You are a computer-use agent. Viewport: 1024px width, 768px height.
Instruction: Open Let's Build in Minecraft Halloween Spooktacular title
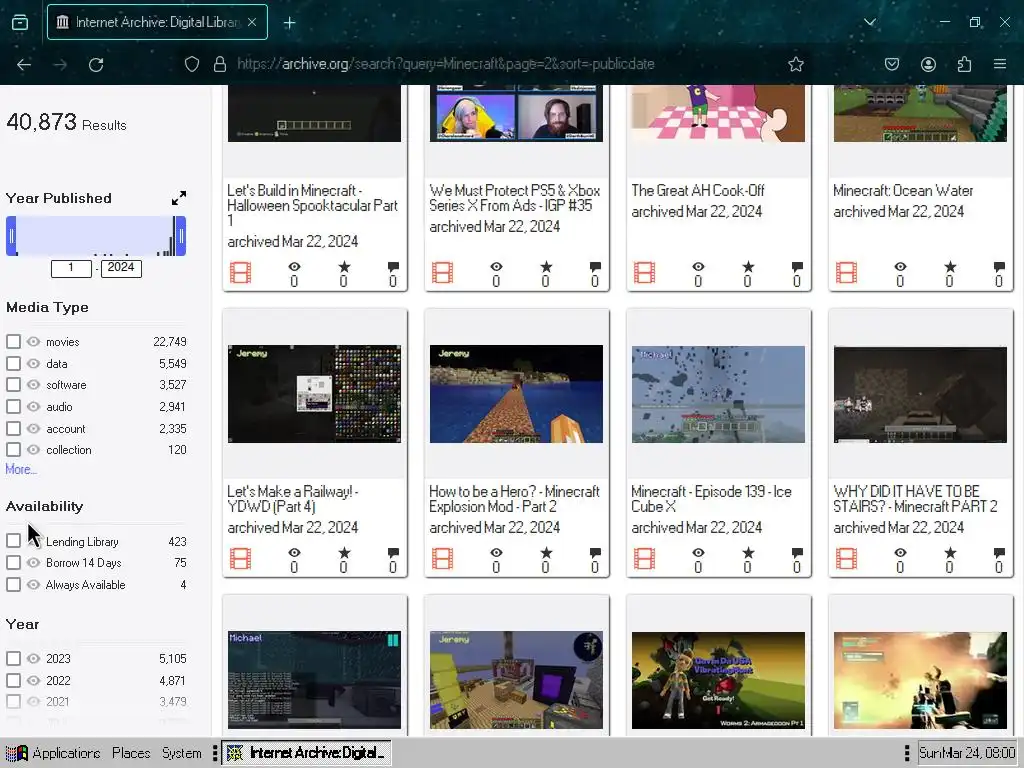click(312, 205)
